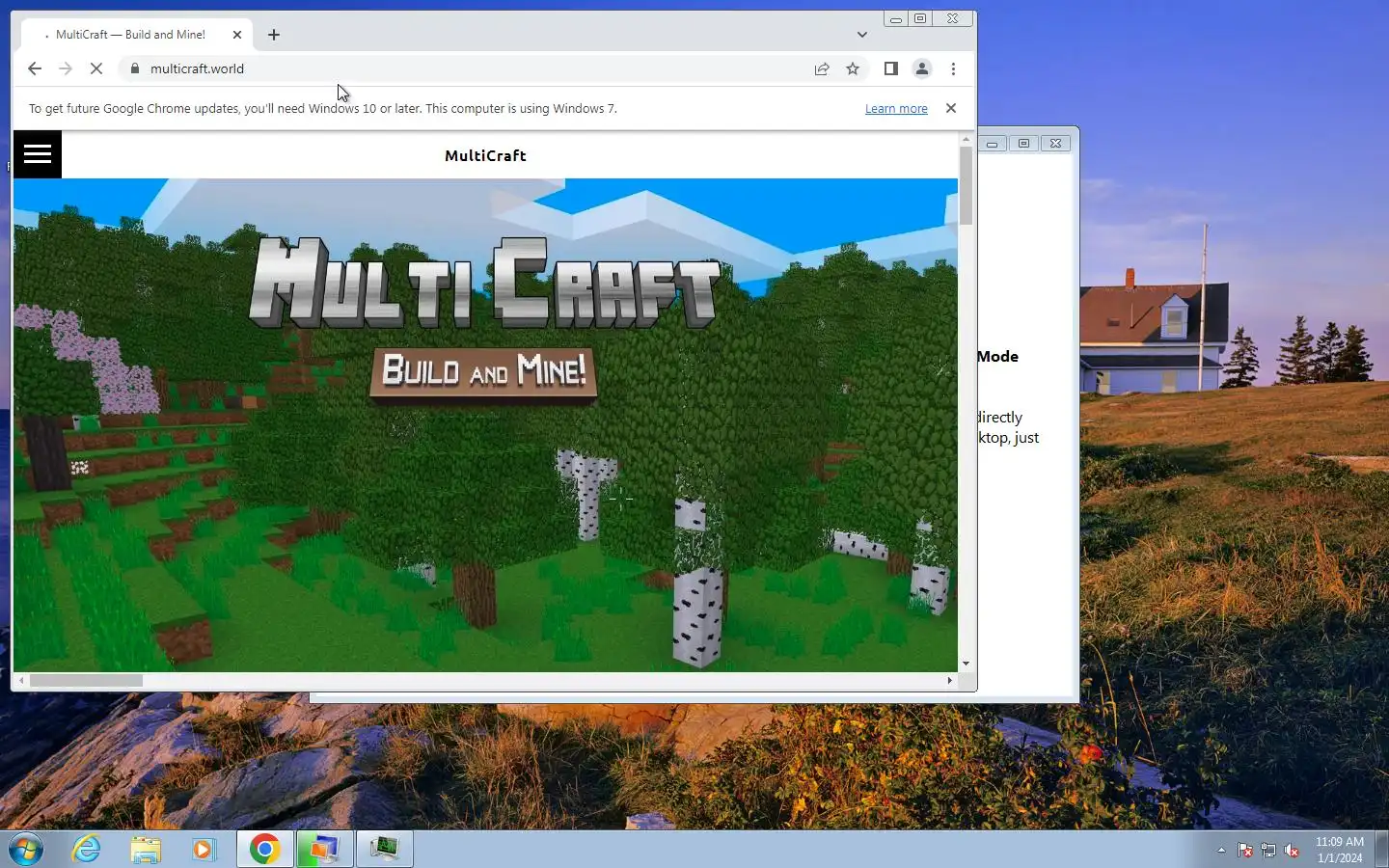
Task: Switch to Chrome taskbar button
Action: point(265,850)
